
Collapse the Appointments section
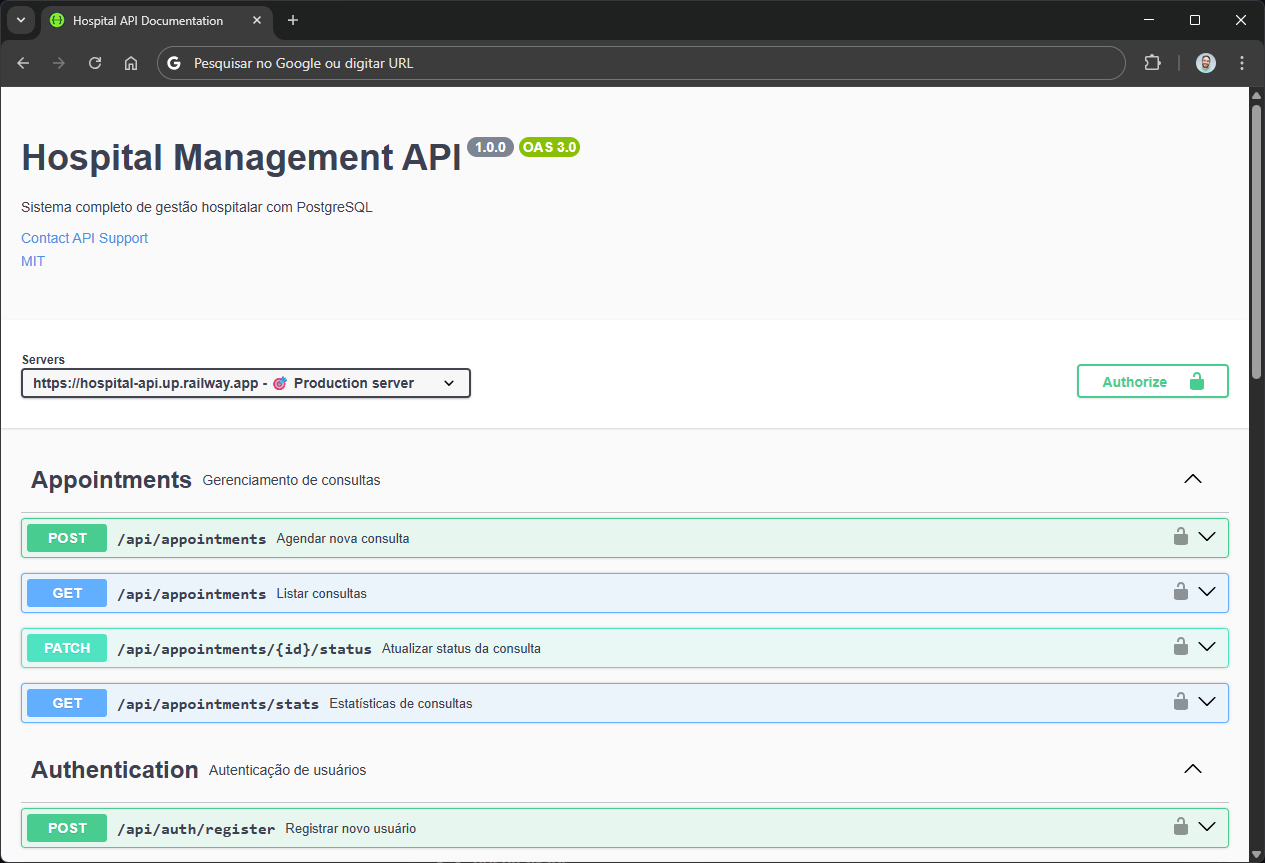click(1192, 479)
